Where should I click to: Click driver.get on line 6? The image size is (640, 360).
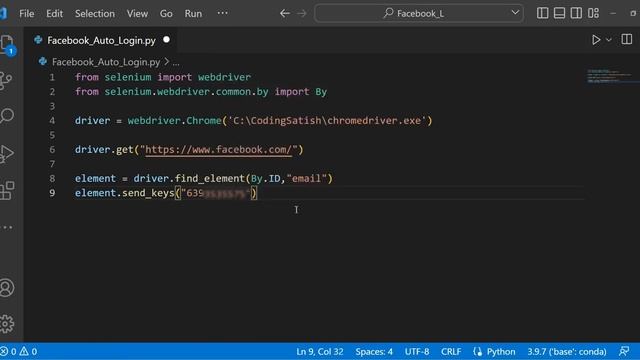coord(104,150)
